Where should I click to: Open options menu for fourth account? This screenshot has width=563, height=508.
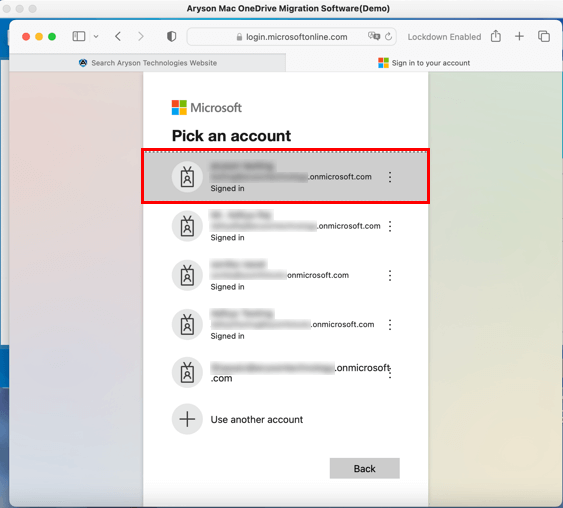pos(390,325)
